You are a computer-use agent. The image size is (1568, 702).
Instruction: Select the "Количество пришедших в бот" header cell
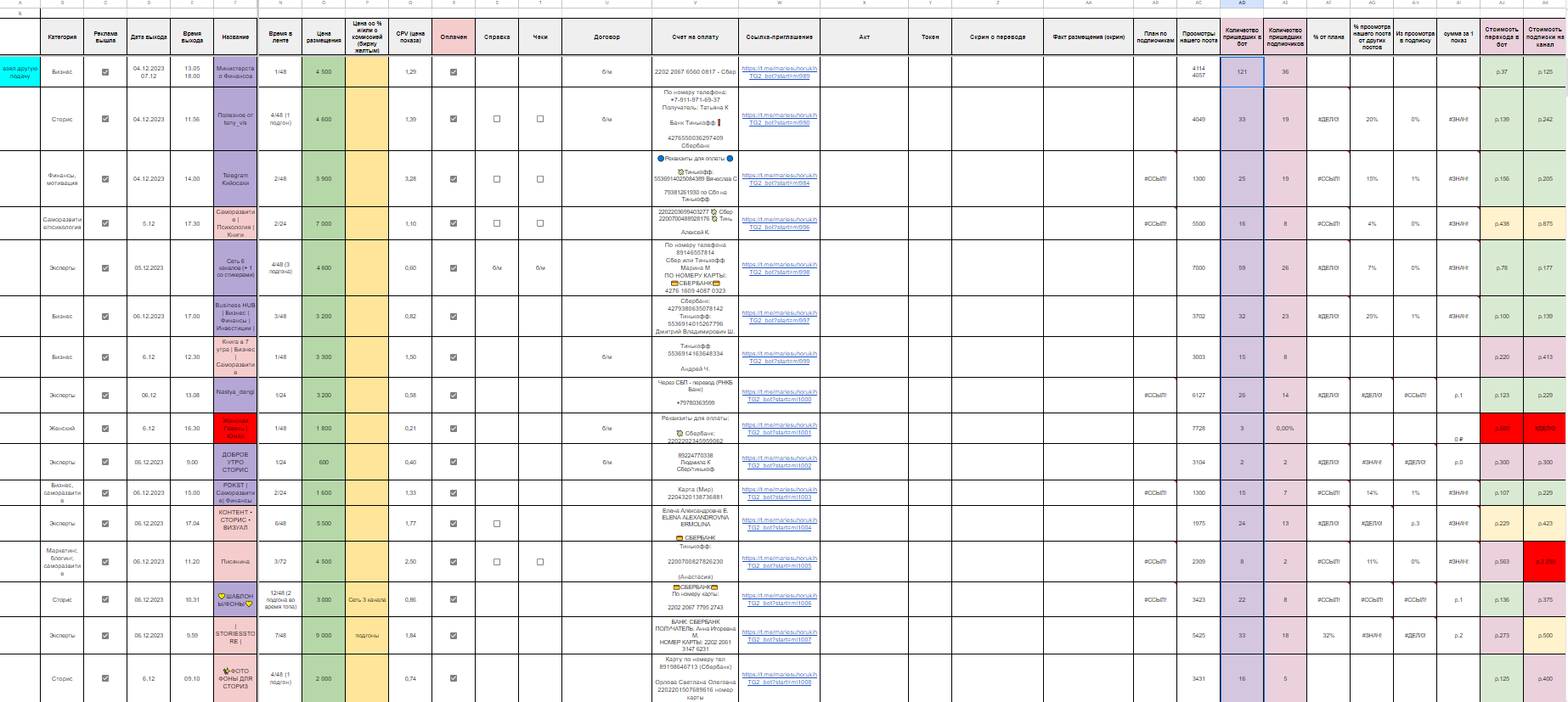pos(1242,37)
